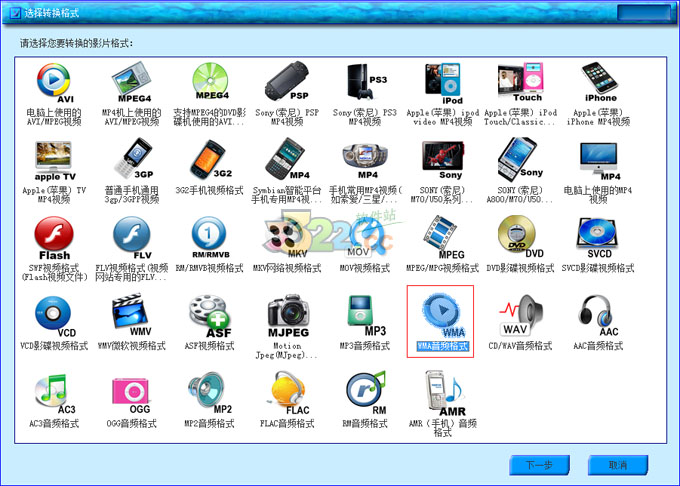Click the 'RM/RMVB视频格式' label

[x=209, y=268]
